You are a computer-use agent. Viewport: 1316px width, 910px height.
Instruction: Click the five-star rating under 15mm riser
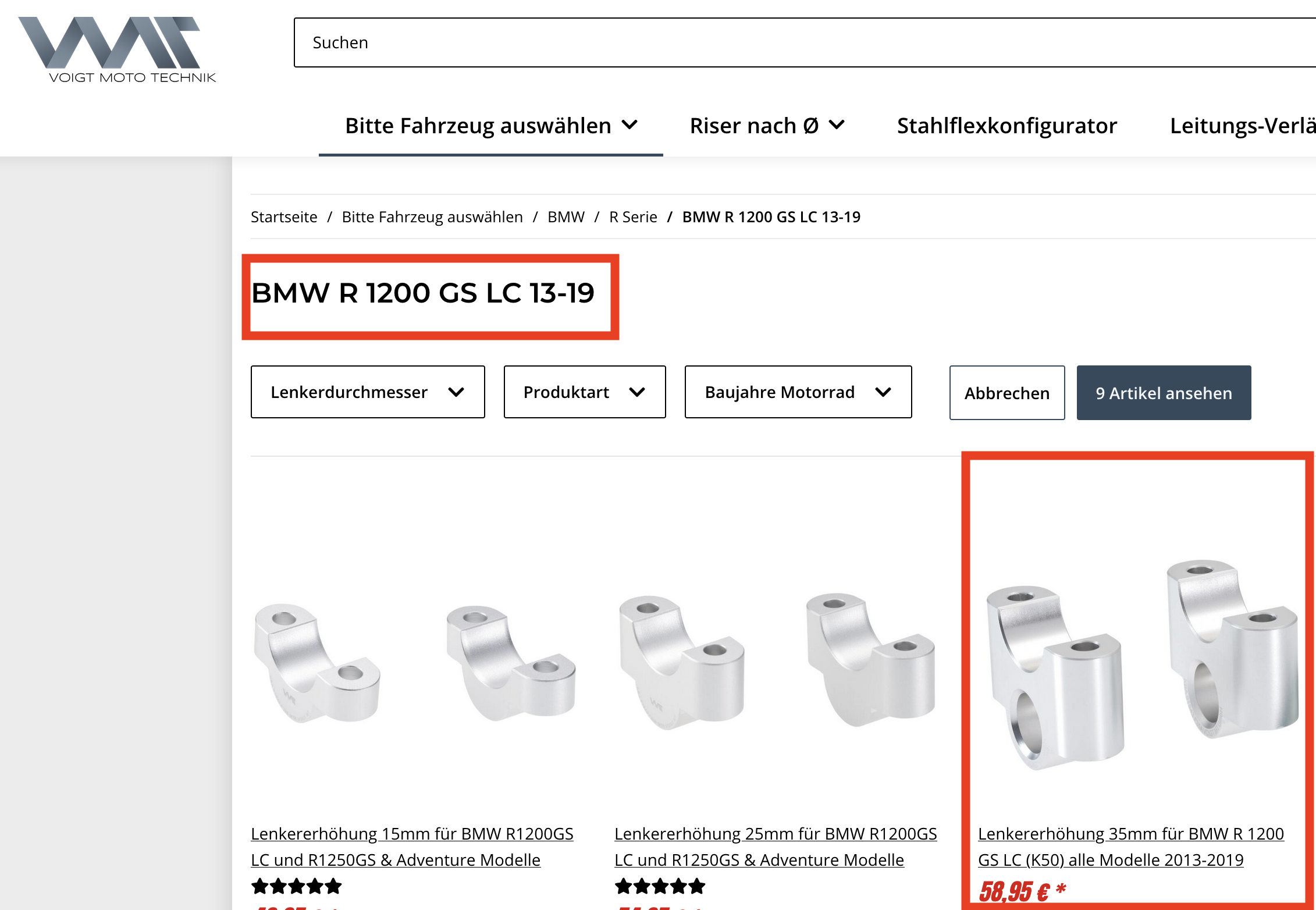296,886
